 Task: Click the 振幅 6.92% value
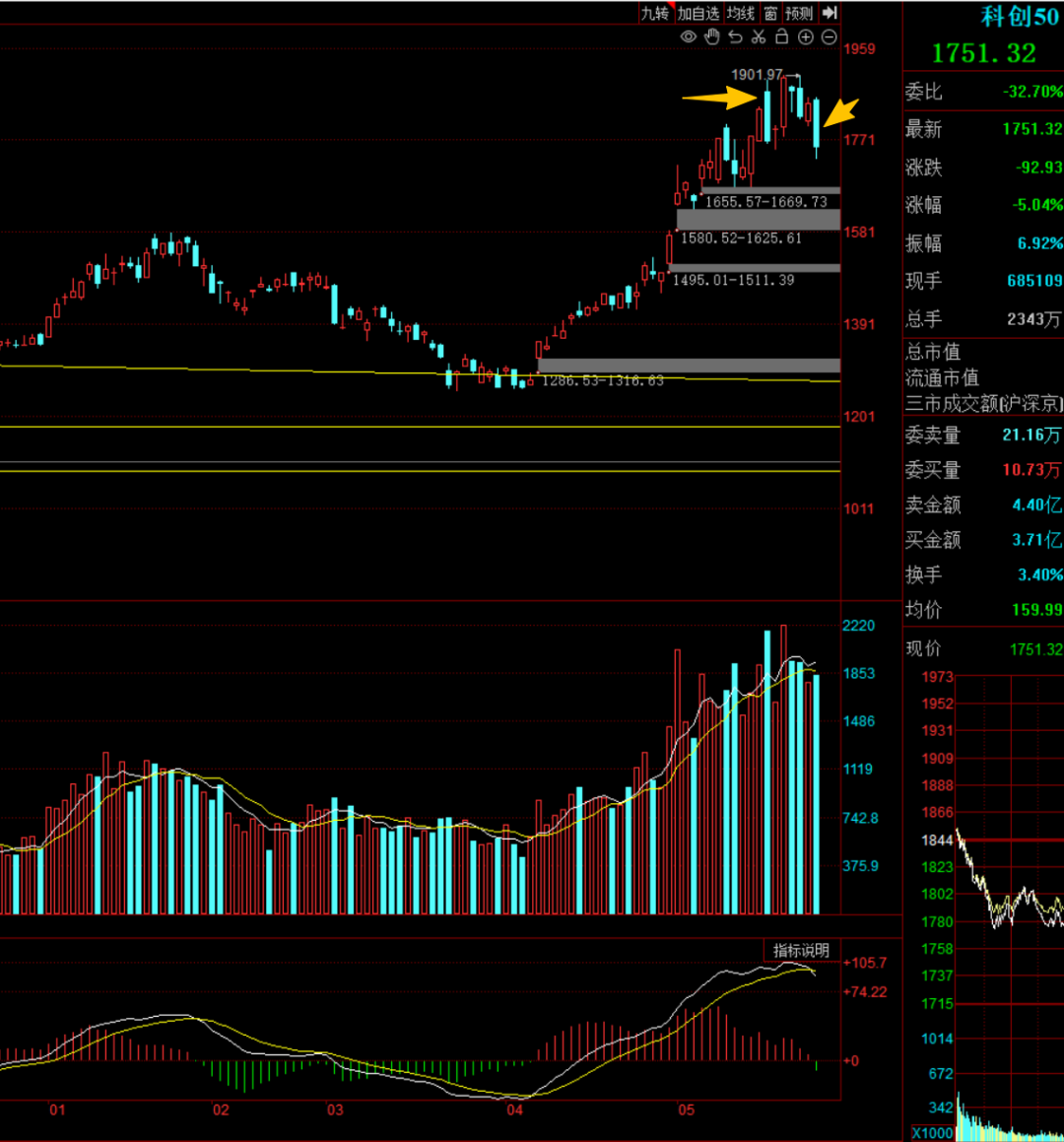(x=1040, y=243)
